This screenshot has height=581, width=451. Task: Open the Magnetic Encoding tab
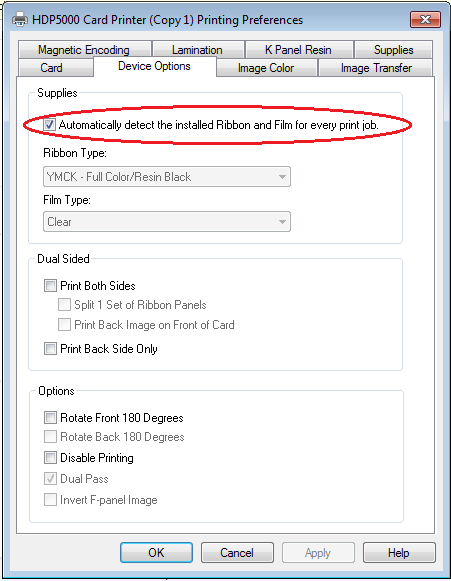pos(84,50)
